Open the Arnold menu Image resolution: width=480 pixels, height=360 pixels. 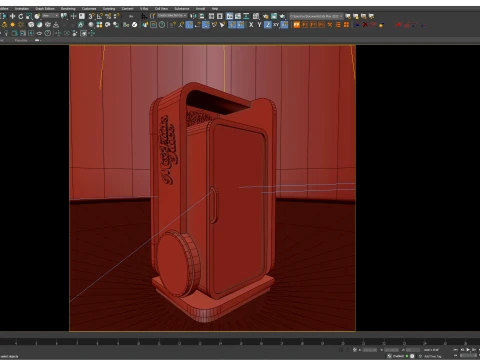[200, 8]
